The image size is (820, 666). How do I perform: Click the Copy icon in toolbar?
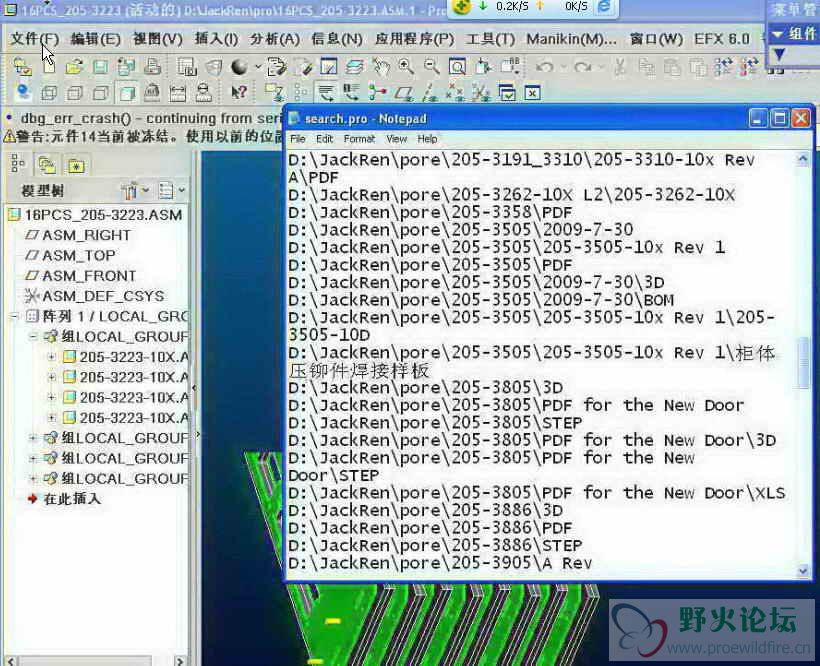tap(646, 67)
